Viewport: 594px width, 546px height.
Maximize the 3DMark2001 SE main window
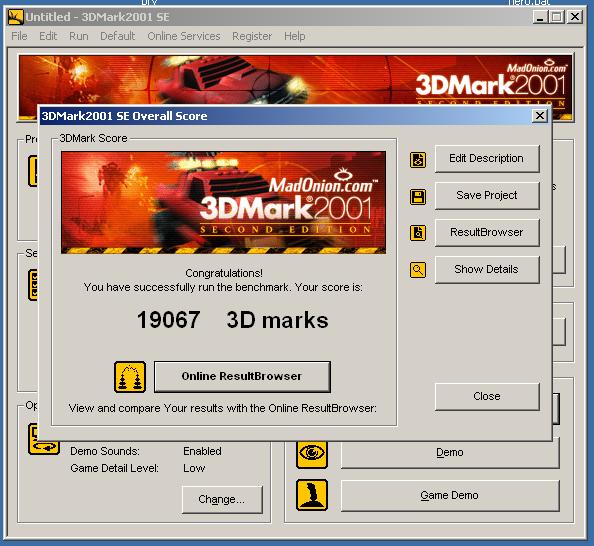coord(557,17)
